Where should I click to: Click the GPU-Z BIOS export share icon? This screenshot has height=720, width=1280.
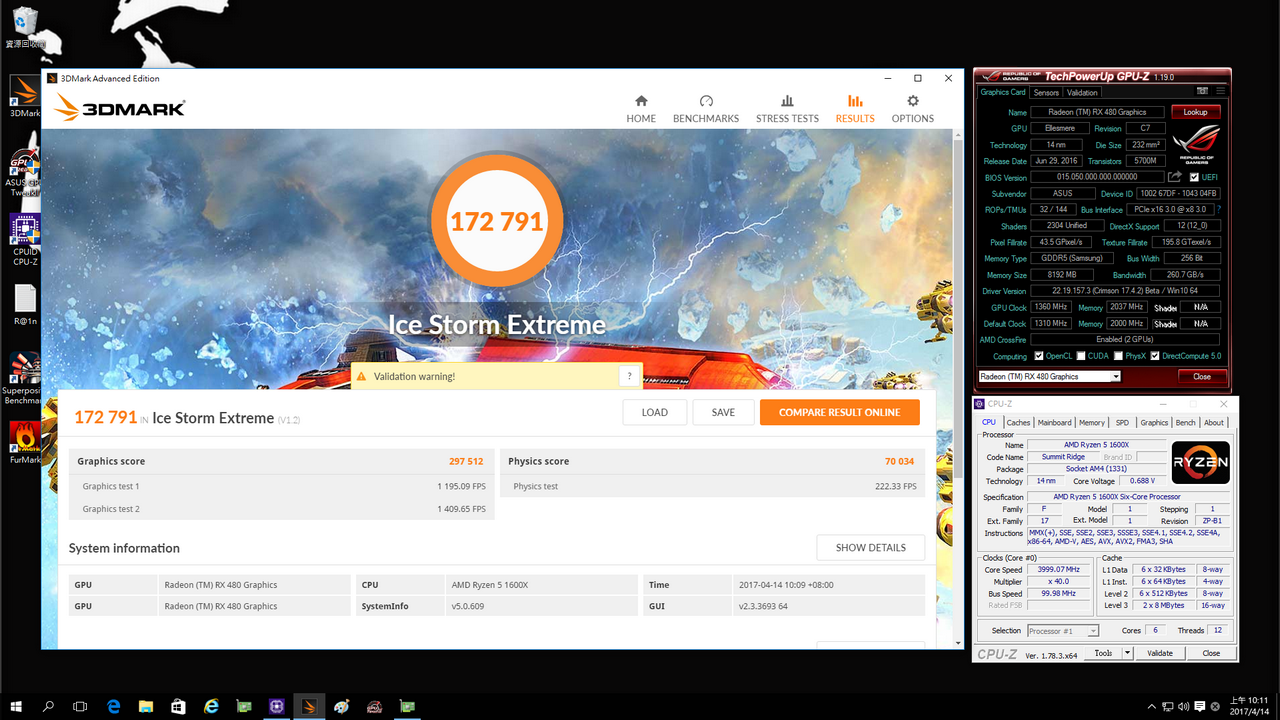point(1175,177)
